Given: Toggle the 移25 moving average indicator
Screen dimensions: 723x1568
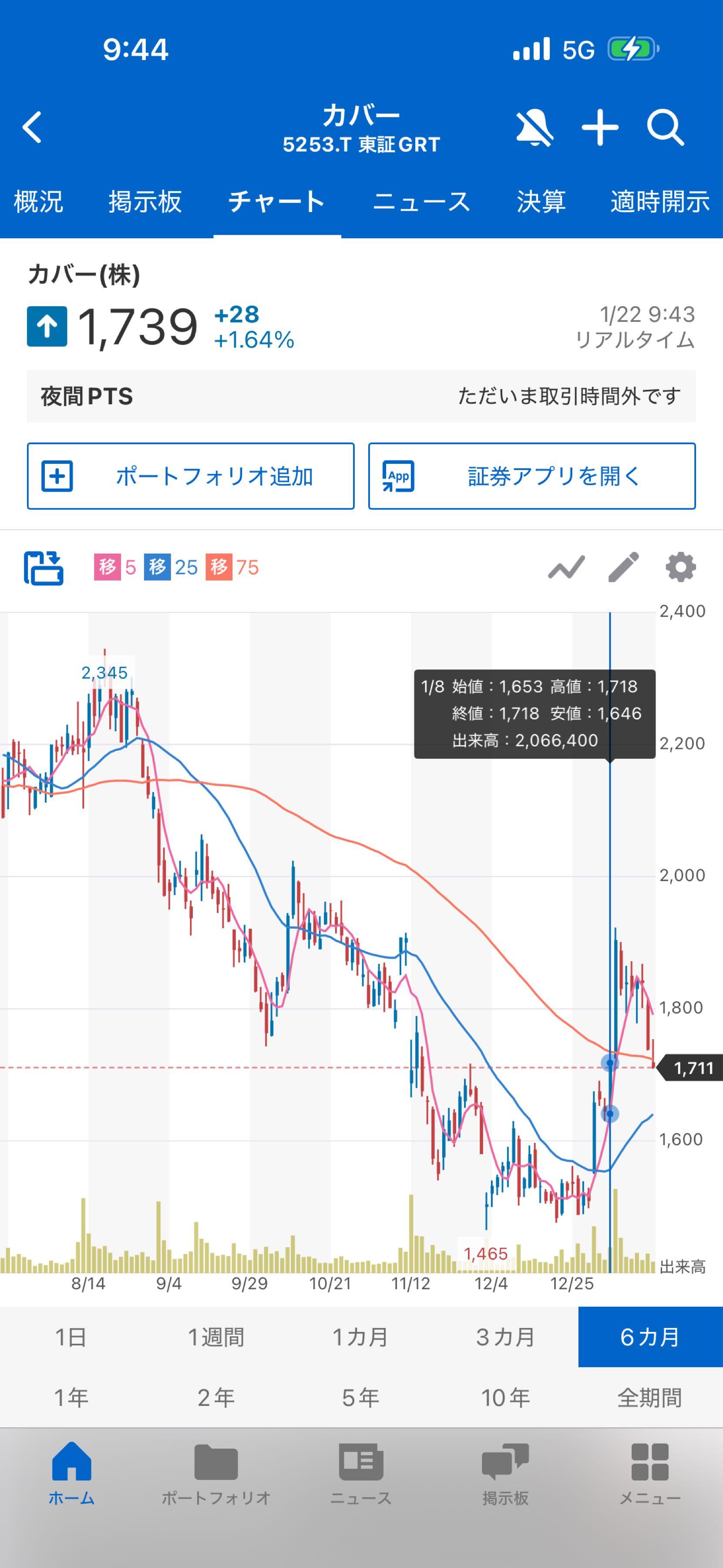Looking at the screenshot, I should pyautogui.click(x=172, y=567).
